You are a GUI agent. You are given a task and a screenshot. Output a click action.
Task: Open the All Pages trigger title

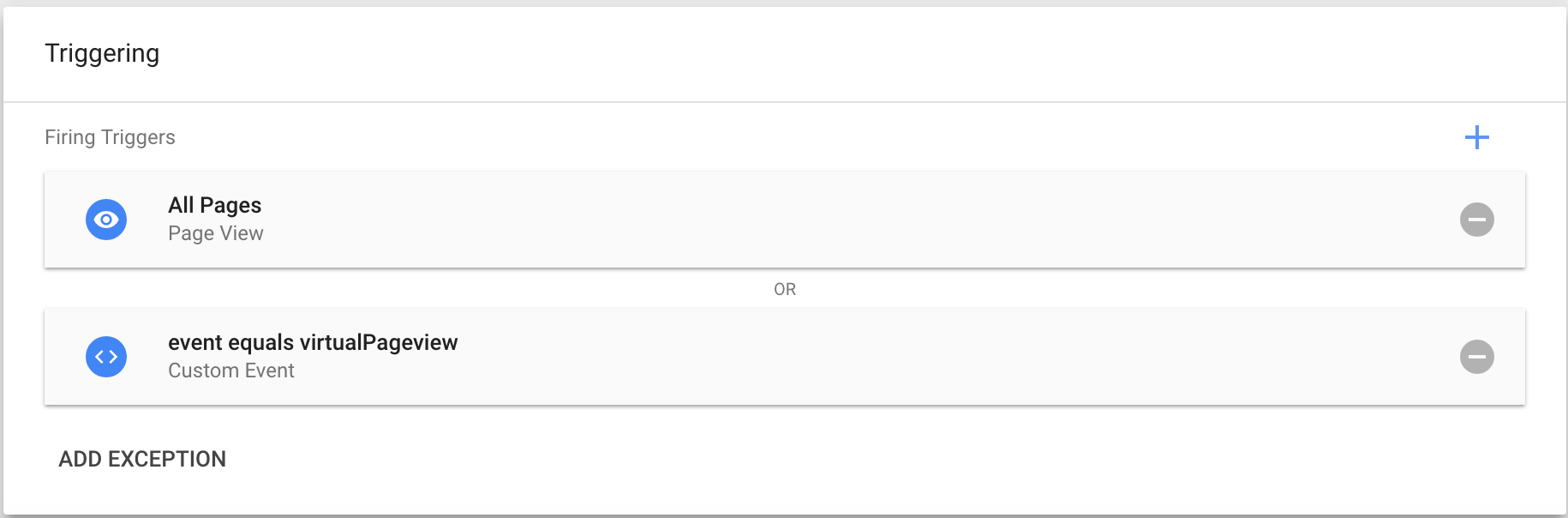click(x=214, y=205)
